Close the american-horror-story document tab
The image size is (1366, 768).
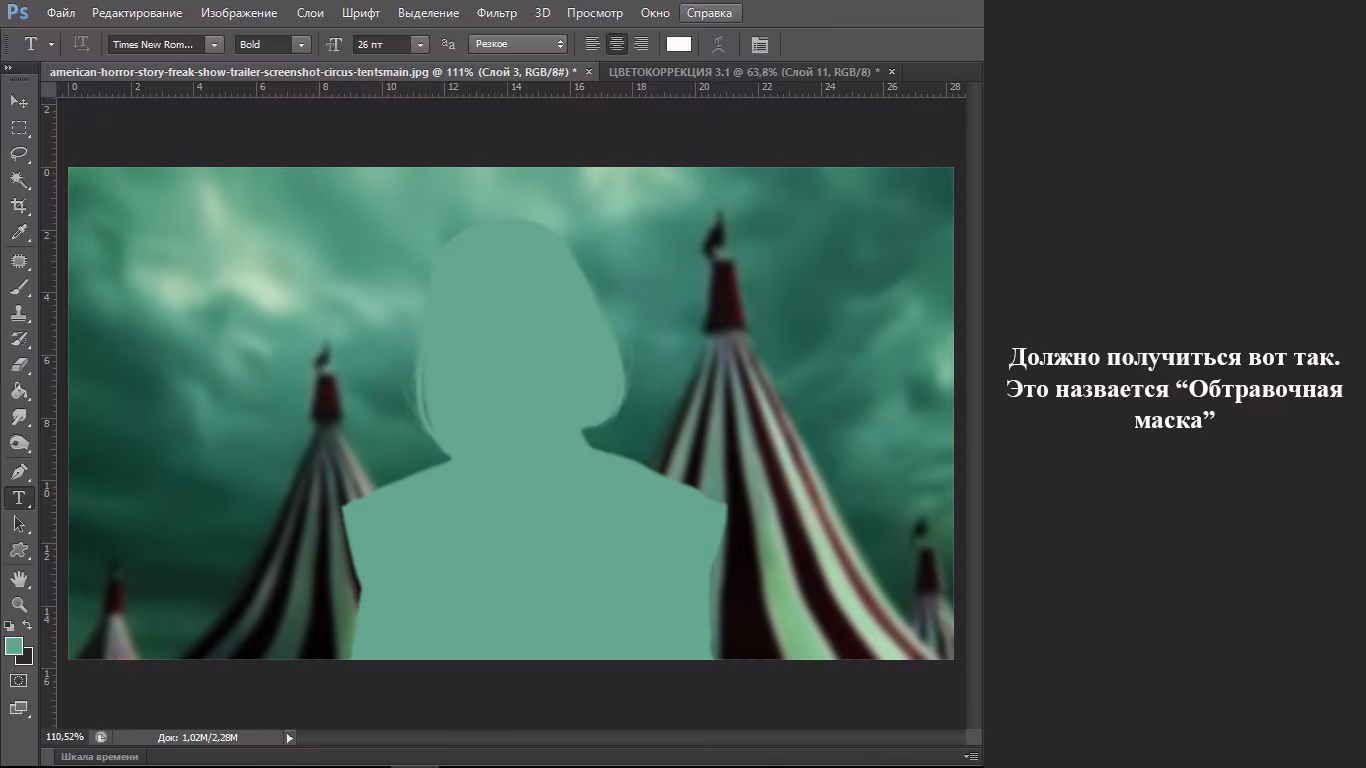(589, 72)
